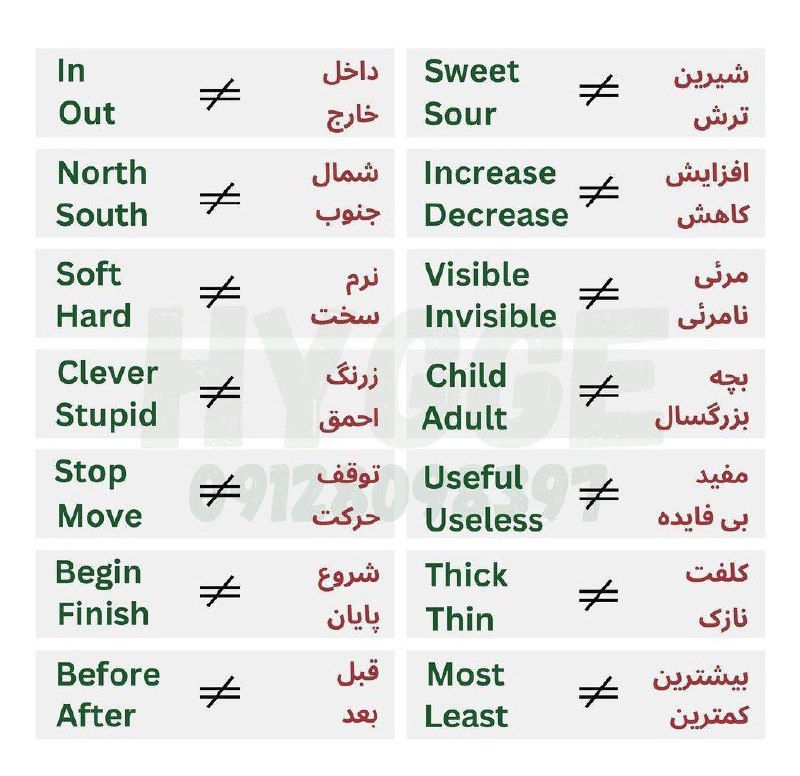Viewport: 800px width, 776px height.
Task: Click the word Thick
Action: [466, 575]
